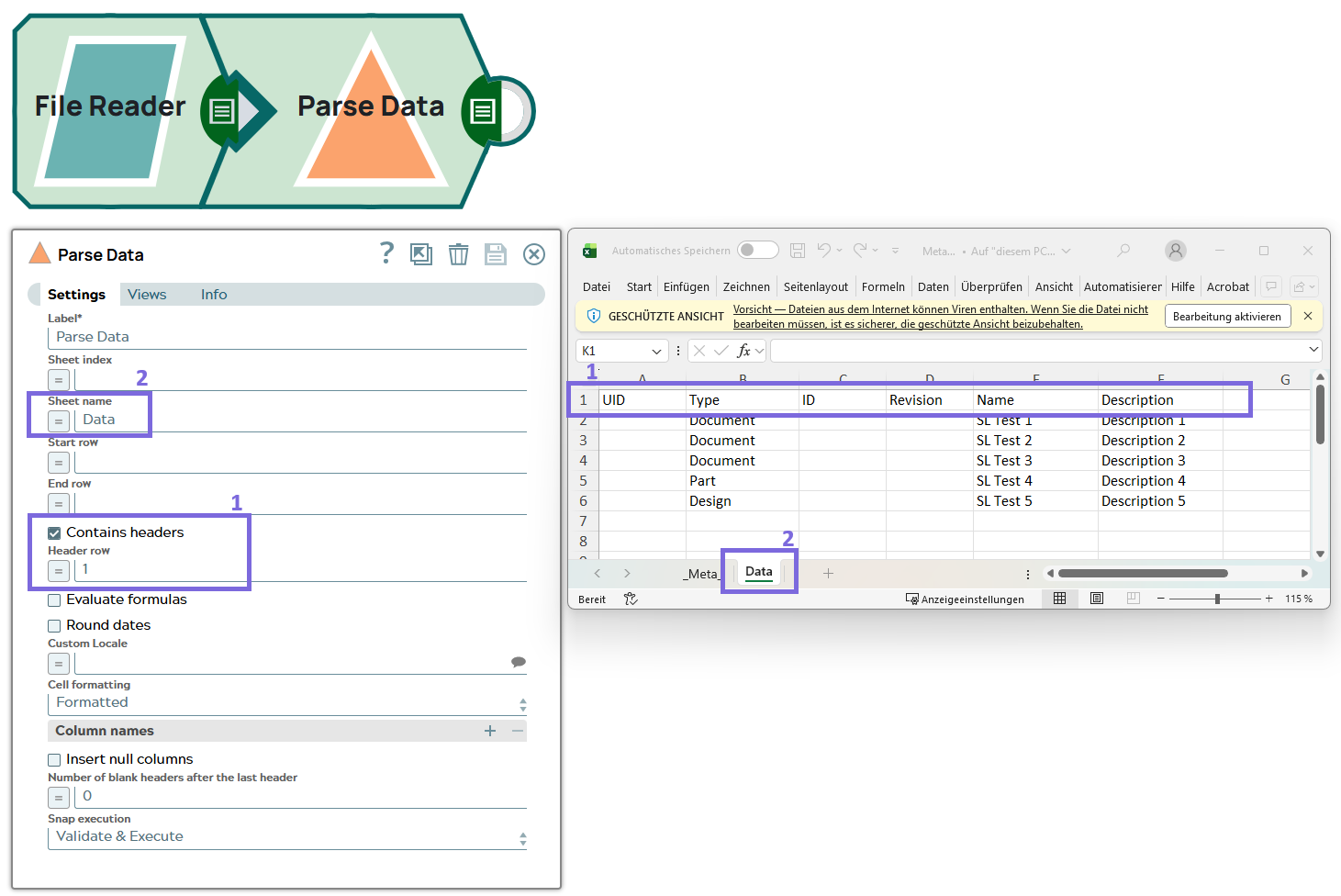Toggle expression button for Header row
Screen dimensions: 1341x896
(x=59, y=570)
